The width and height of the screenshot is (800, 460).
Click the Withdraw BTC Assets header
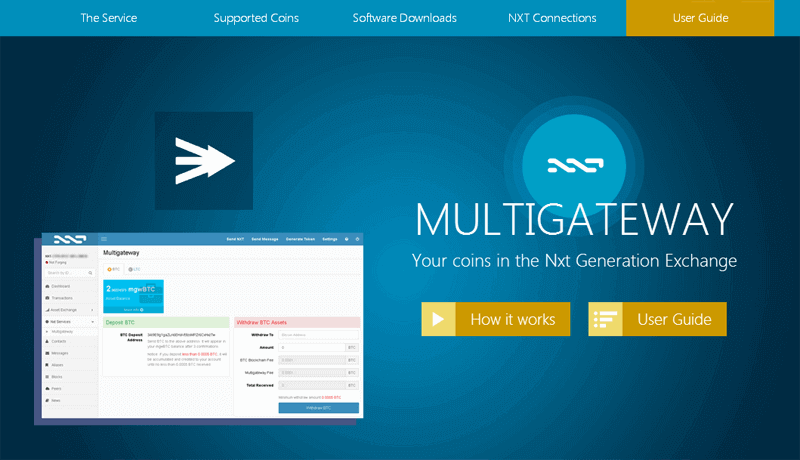[x=297, y=322]
